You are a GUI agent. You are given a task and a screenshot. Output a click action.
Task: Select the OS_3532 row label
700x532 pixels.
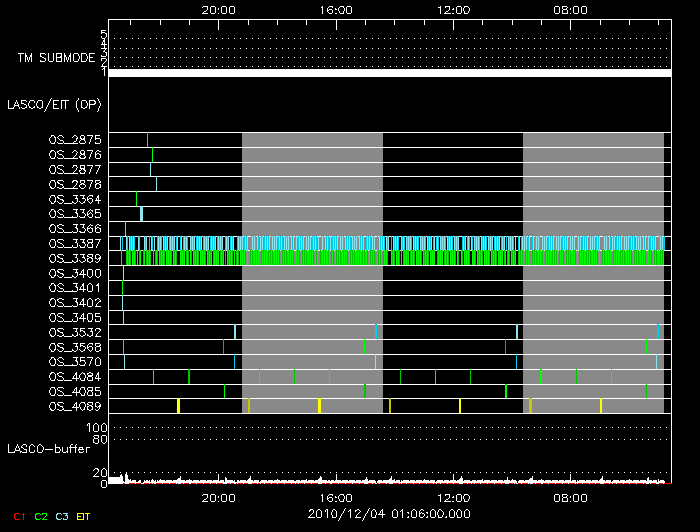point(75,332)
